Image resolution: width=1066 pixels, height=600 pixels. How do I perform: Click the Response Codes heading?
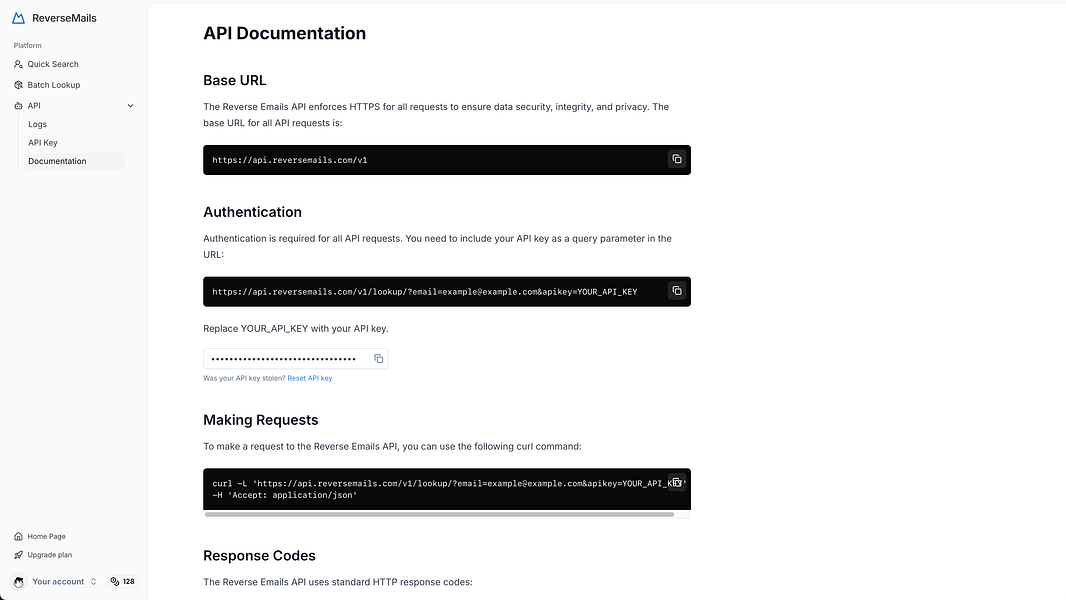(x=259, y=556)
